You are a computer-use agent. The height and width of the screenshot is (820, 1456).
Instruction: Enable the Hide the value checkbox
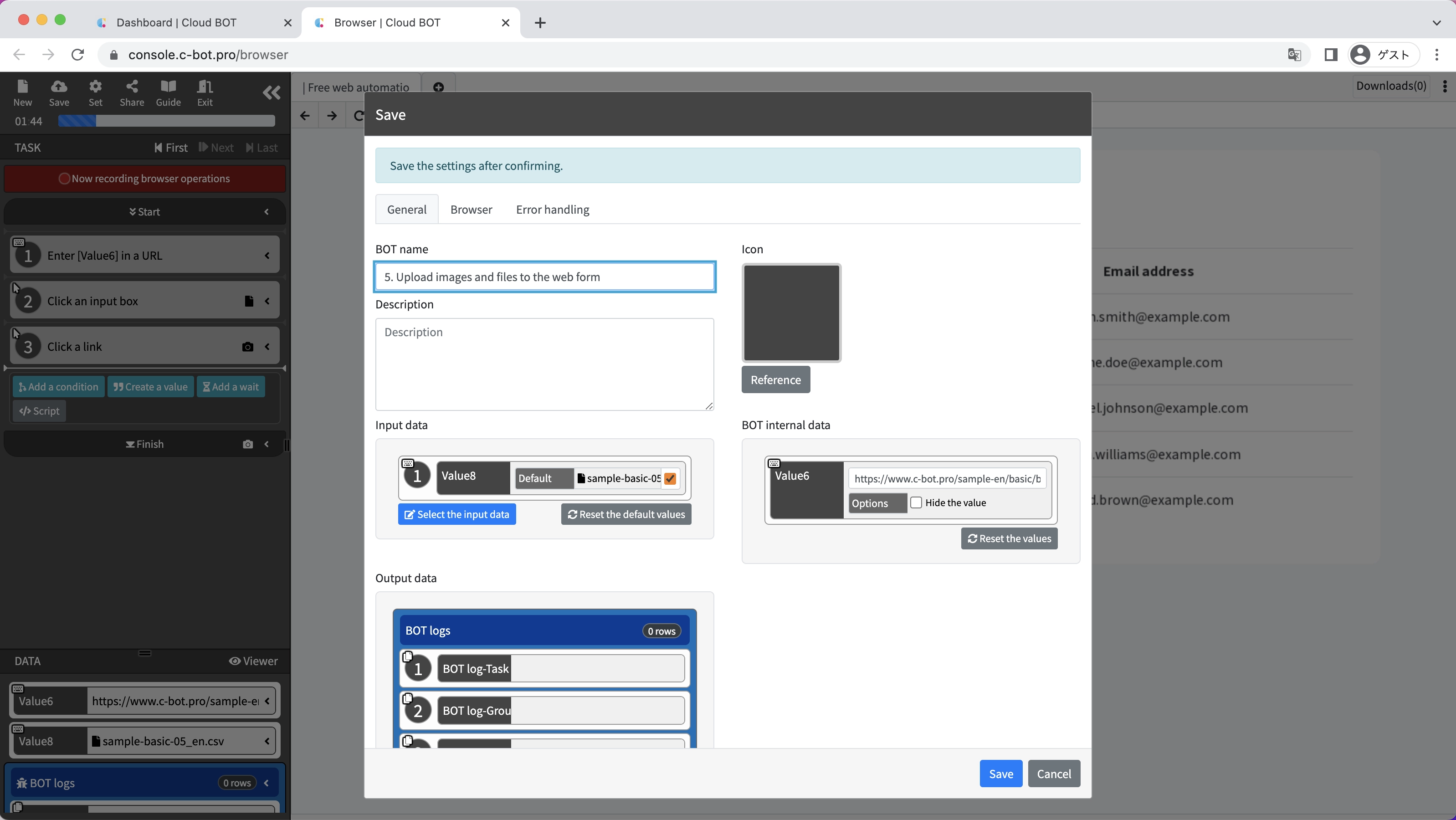click(x=916, y=502)
